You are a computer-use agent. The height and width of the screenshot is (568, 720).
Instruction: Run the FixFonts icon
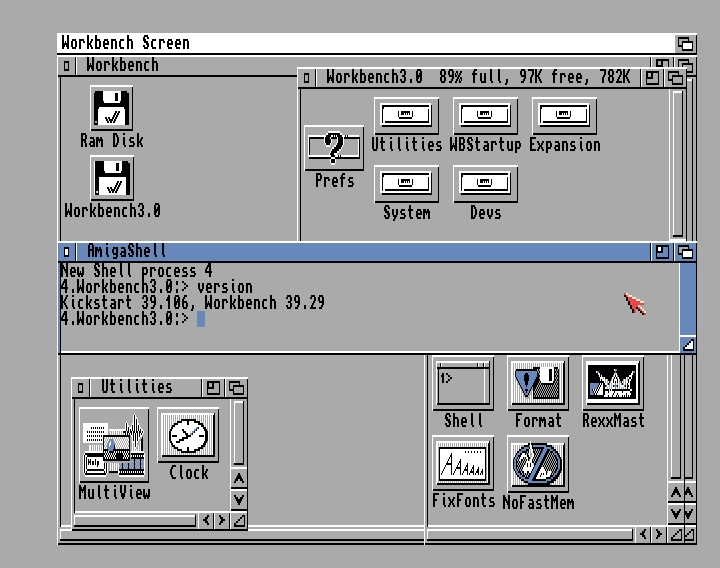coord(463,463)
